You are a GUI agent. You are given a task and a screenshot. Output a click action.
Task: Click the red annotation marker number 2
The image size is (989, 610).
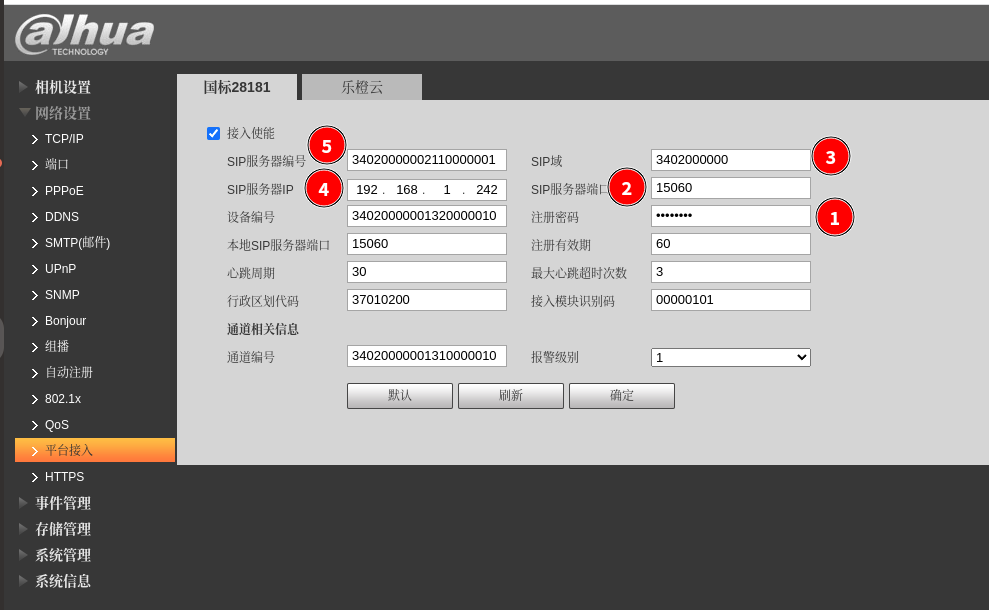pyautogui.click(x=627, y=187)
